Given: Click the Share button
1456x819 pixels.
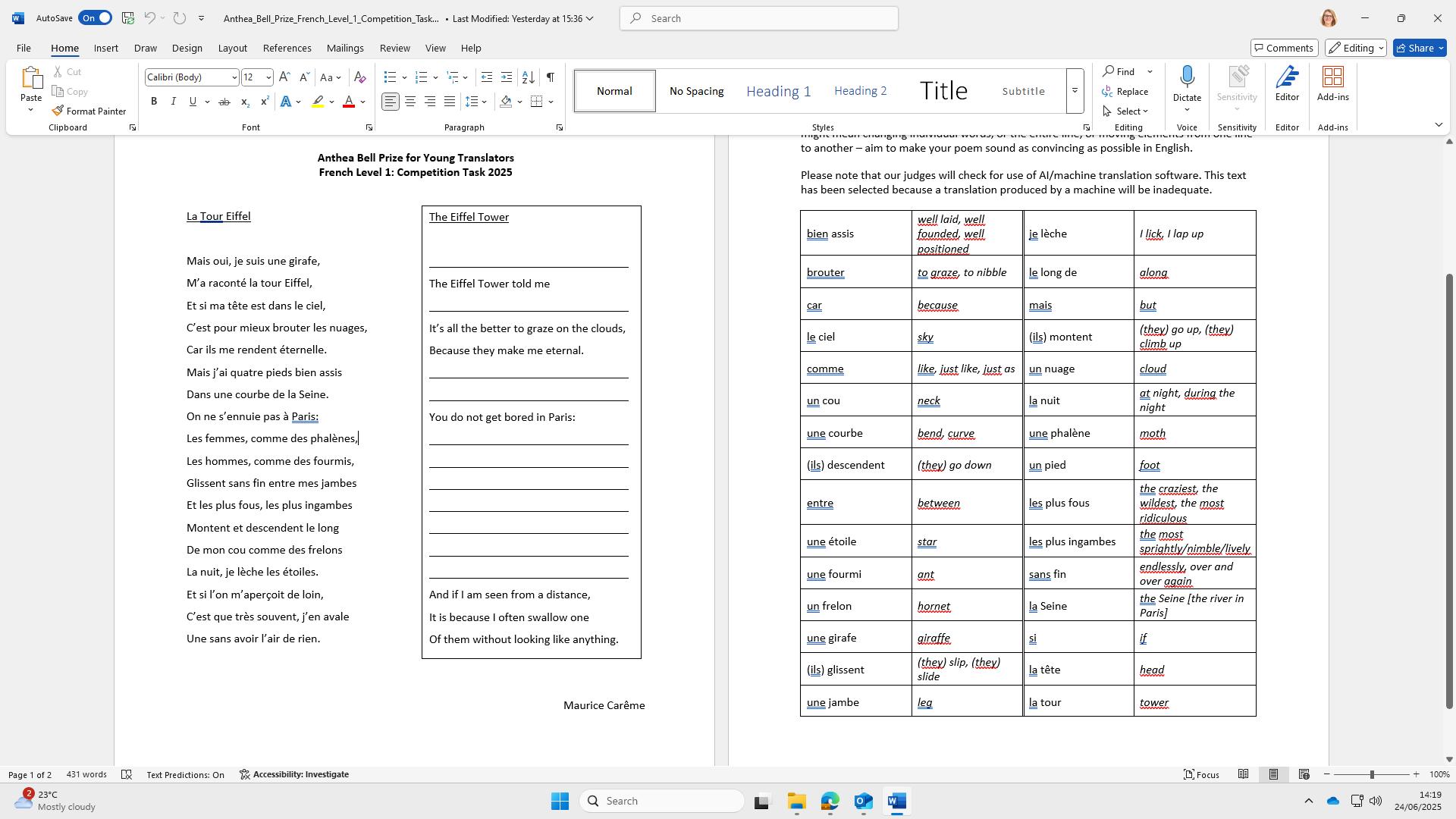Looking at the screenshot, I should [1420, 48].
